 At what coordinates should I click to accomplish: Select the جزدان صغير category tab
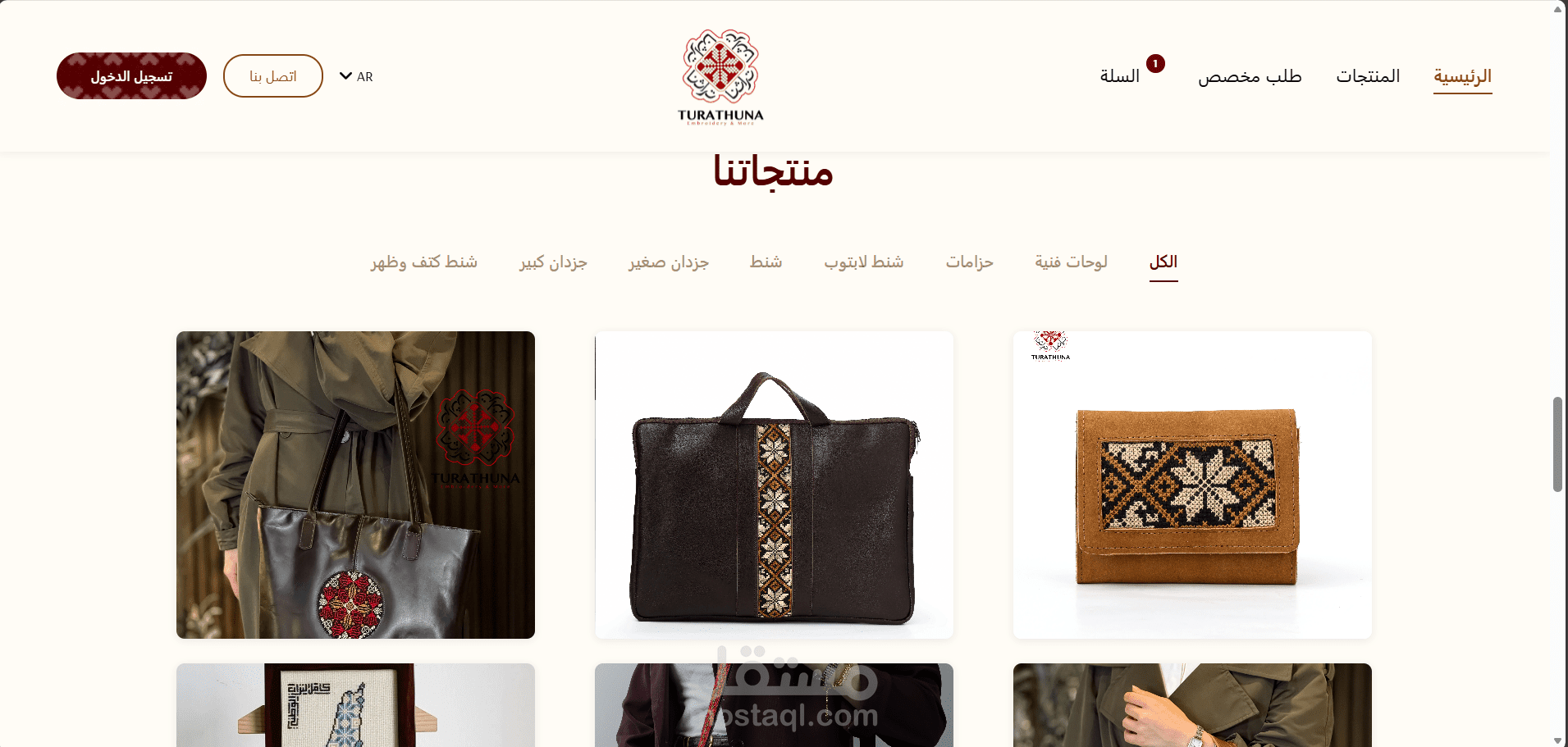(x=669, y=262)
